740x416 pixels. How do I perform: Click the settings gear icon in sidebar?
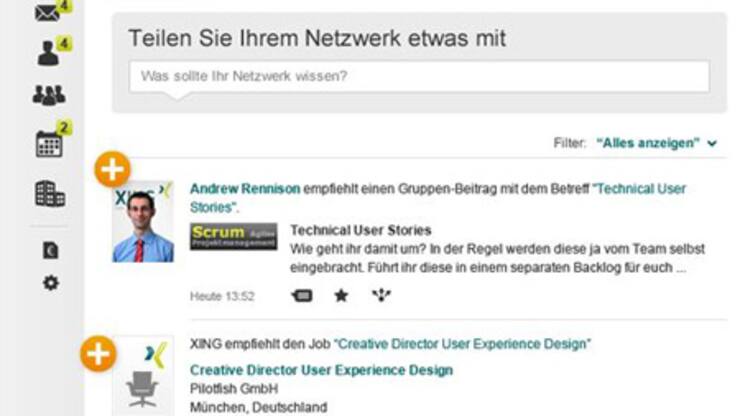50,283
